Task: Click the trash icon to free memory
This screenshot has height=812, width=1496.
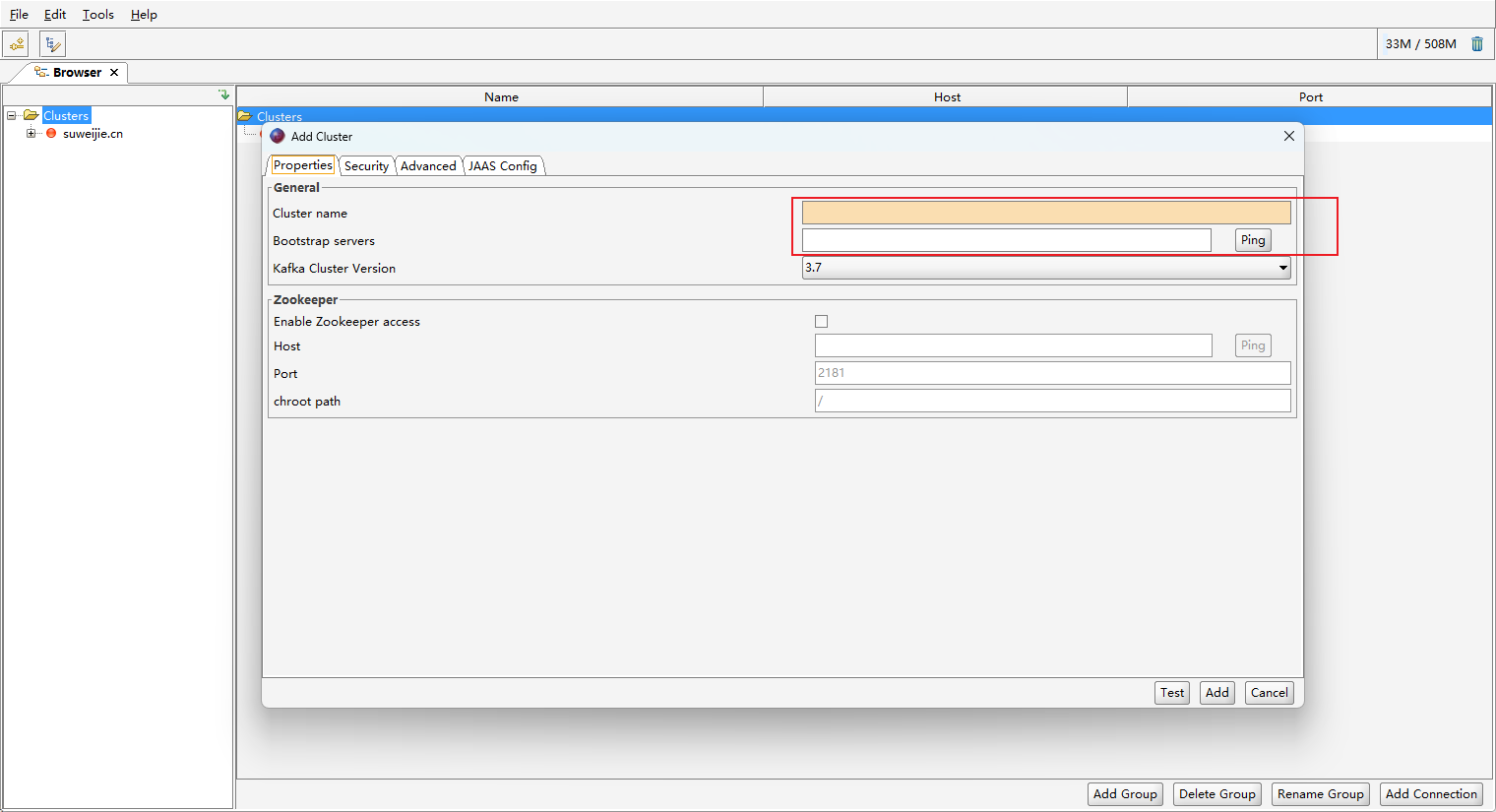Action: 1477,43
